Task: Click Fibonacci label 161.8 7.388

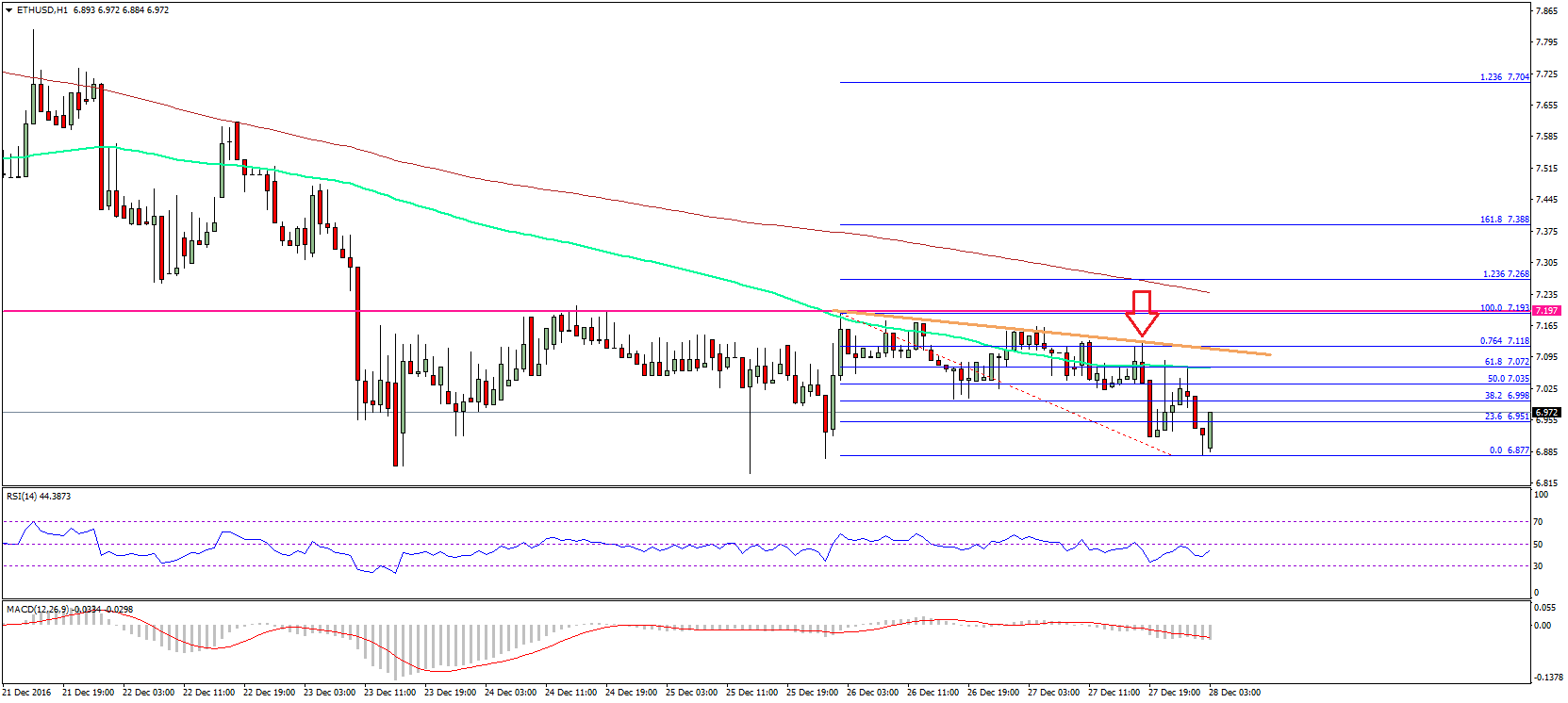Action: [x=1505, y=220]
